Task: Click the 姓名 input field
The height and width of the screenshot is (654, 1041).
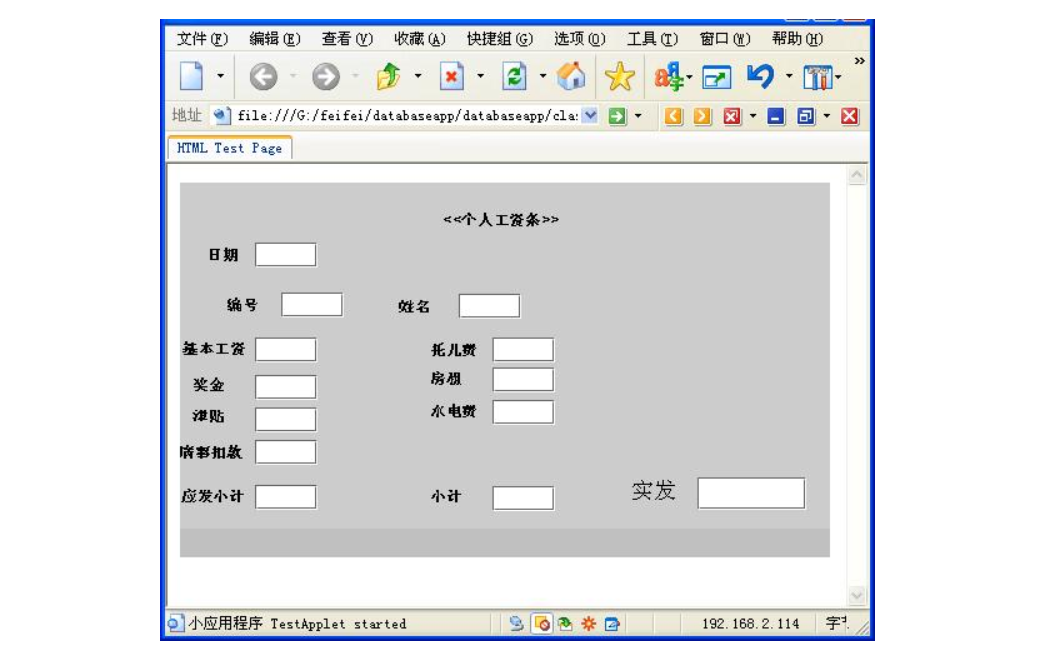Action: [x=489, y=306]
